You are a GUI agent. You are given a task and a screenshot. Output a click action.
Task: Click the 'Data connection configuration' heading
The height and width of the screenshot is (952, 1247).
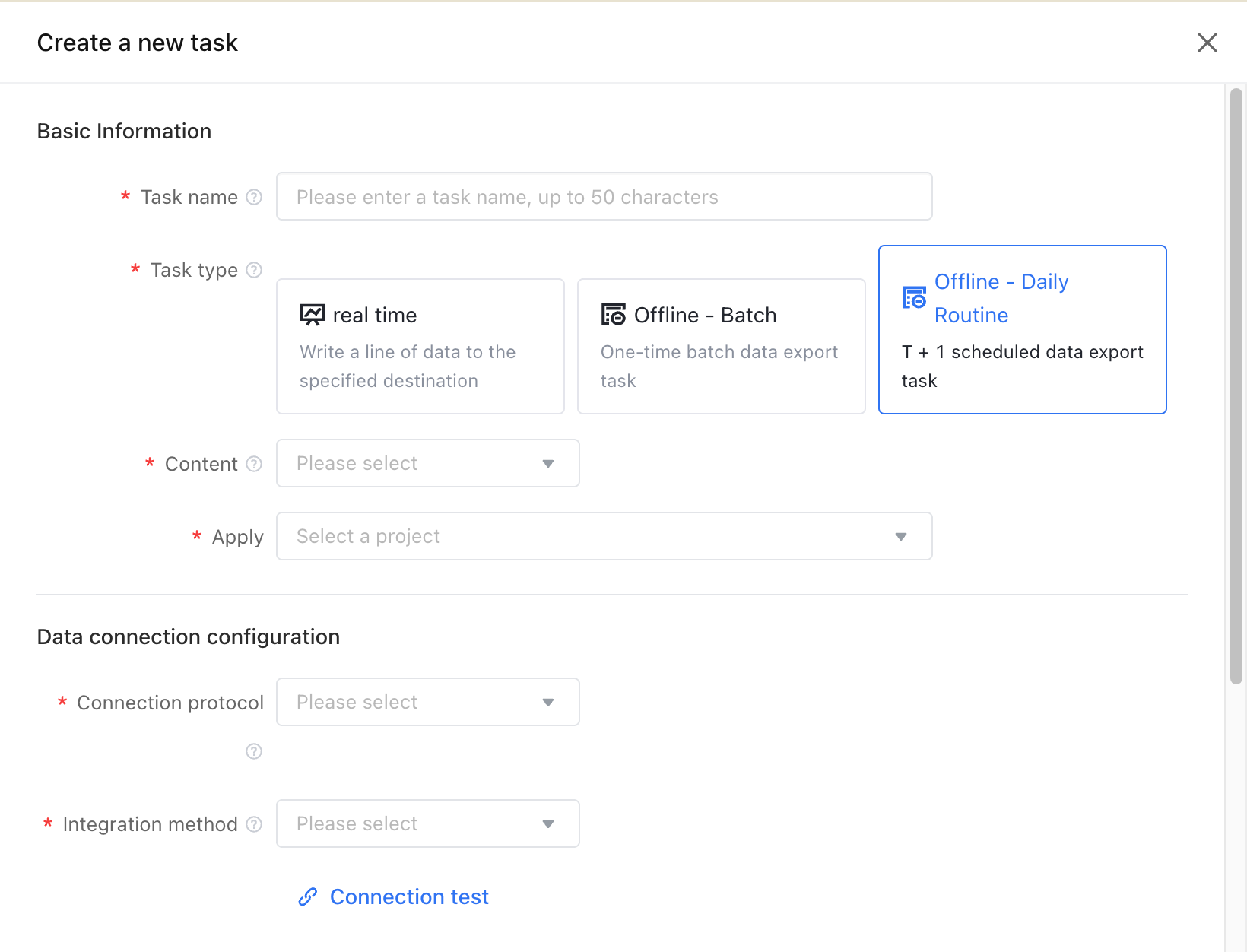coord(189,637)
